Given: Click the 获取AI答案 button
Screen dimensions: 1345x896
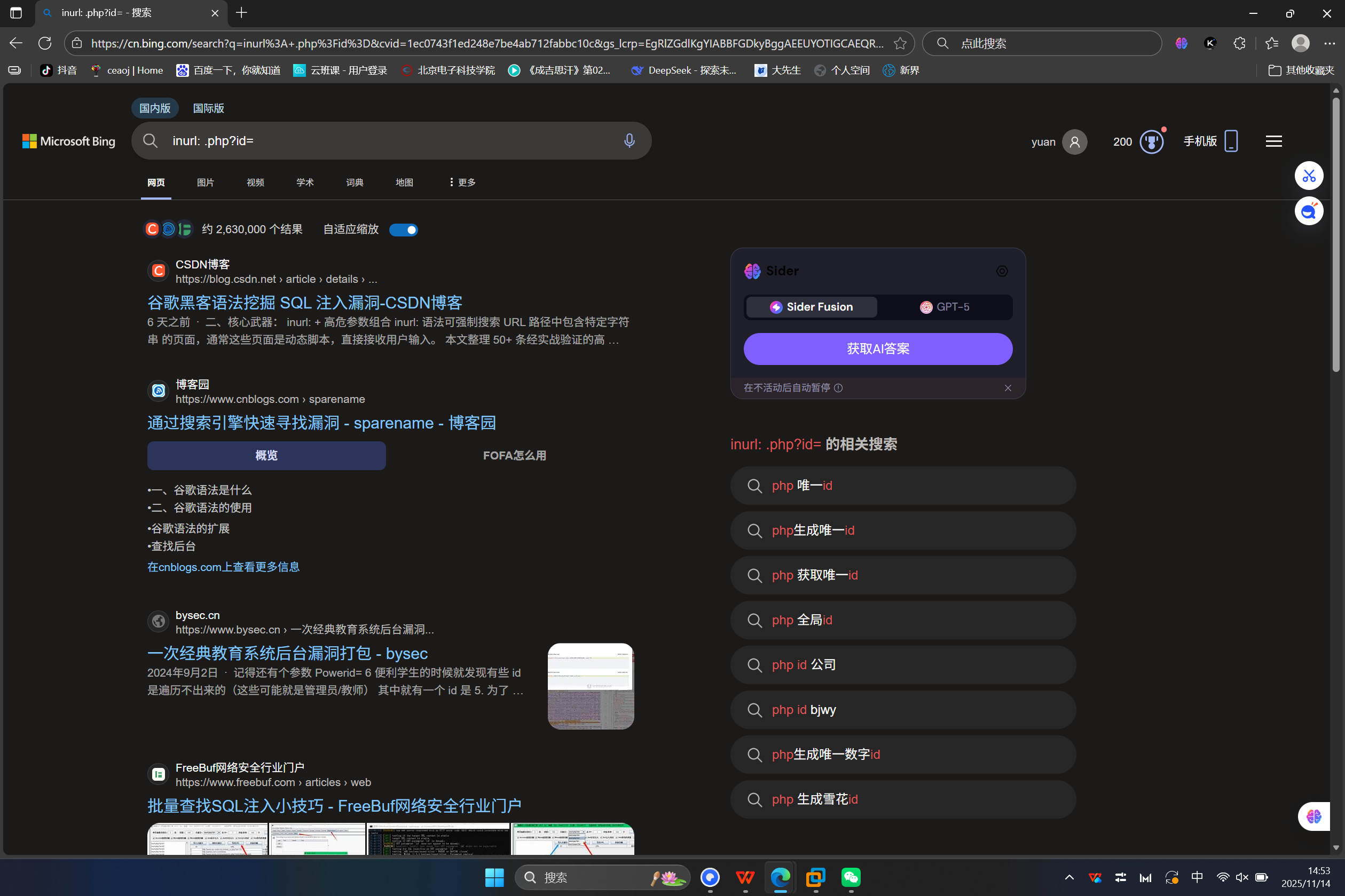Looking at the screenshot, I should (x=877, y=348).
